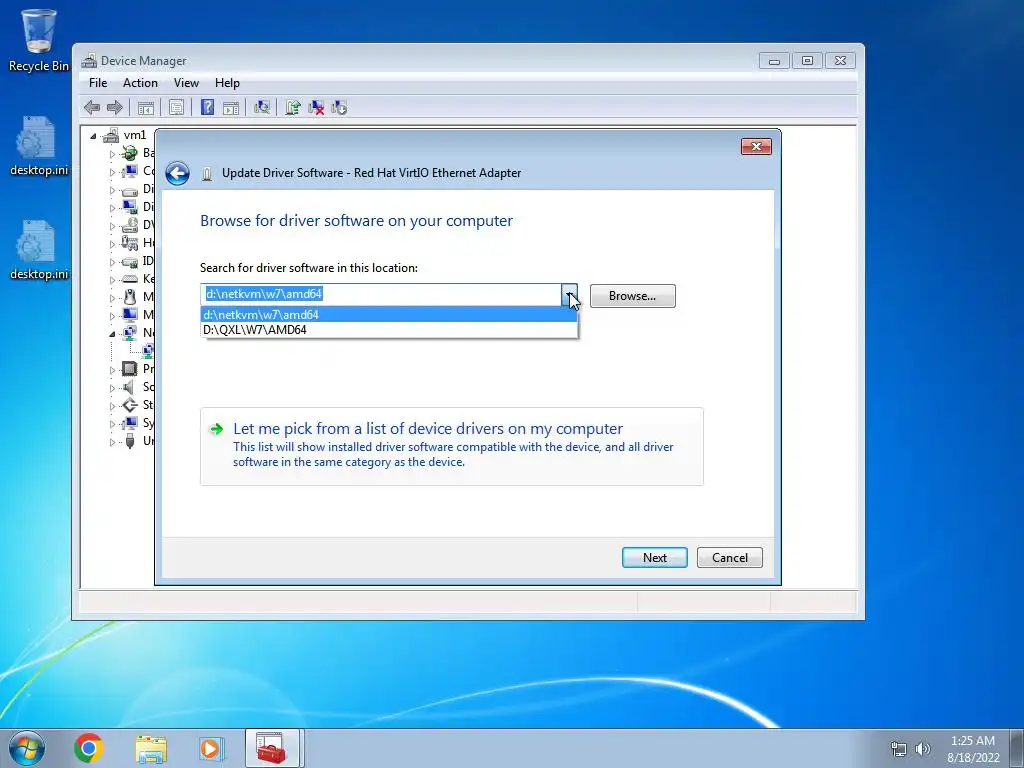
Task: Expand the Computer category triangle in device tree
Action: (x=112, y=172)
